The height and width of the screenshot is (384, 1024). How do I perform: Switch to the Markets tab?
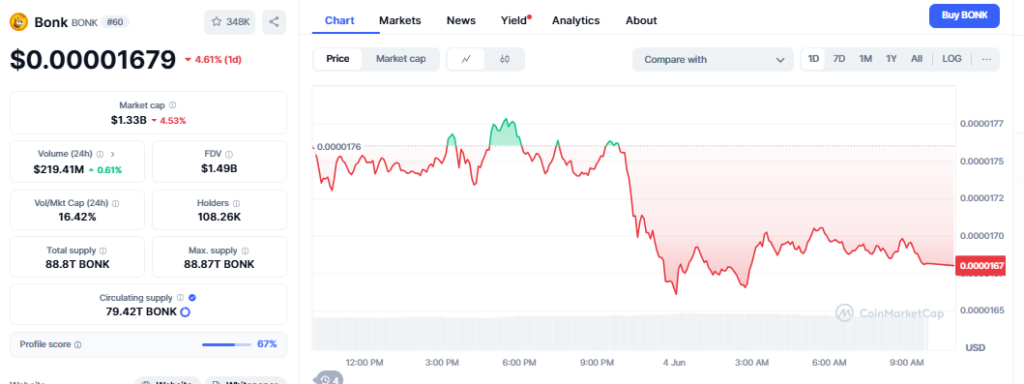(x=400, y=21)
